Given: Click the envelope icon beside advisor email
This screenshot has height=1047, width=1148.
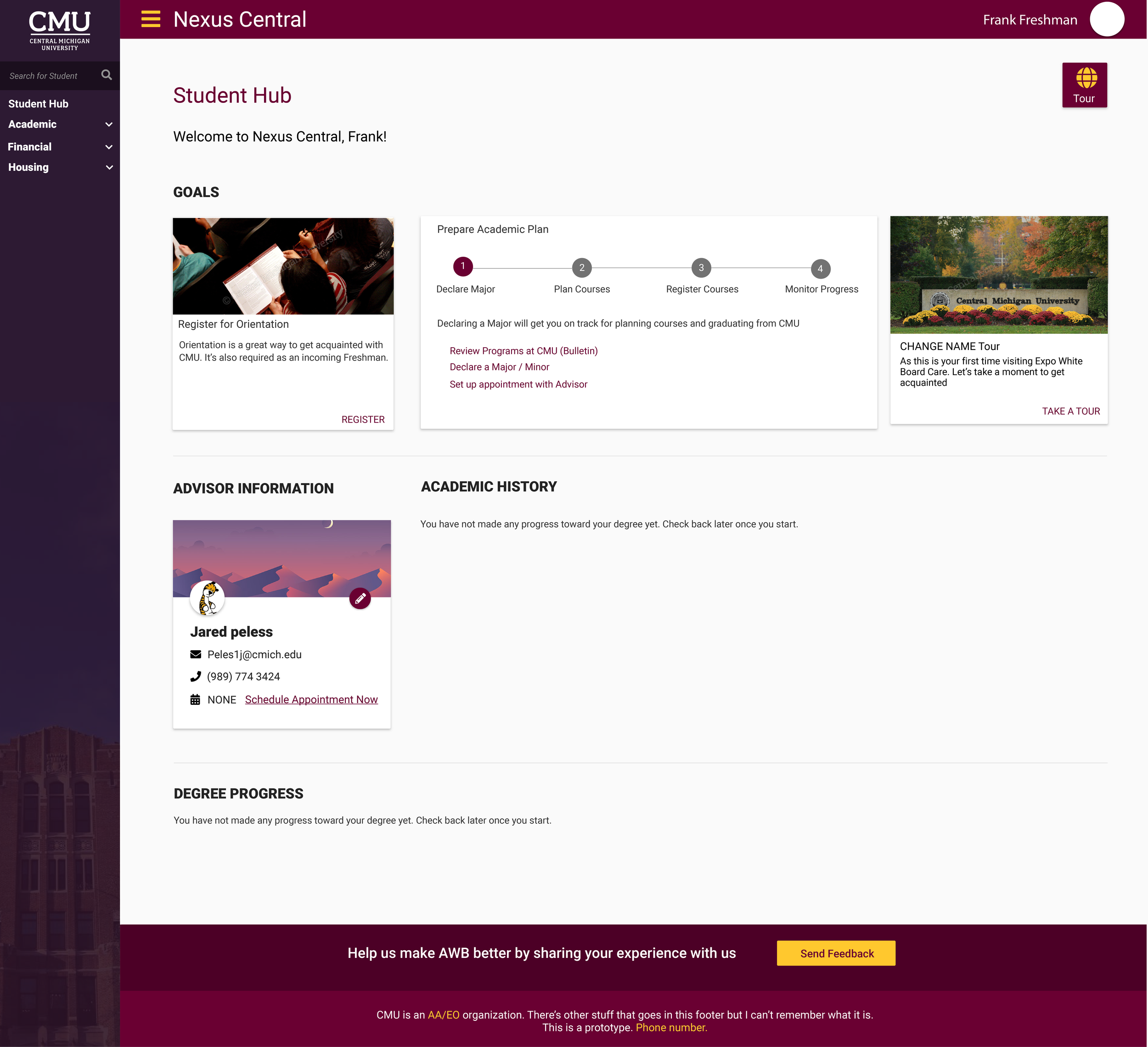Looking at the screenshot, I should (195, 654).
